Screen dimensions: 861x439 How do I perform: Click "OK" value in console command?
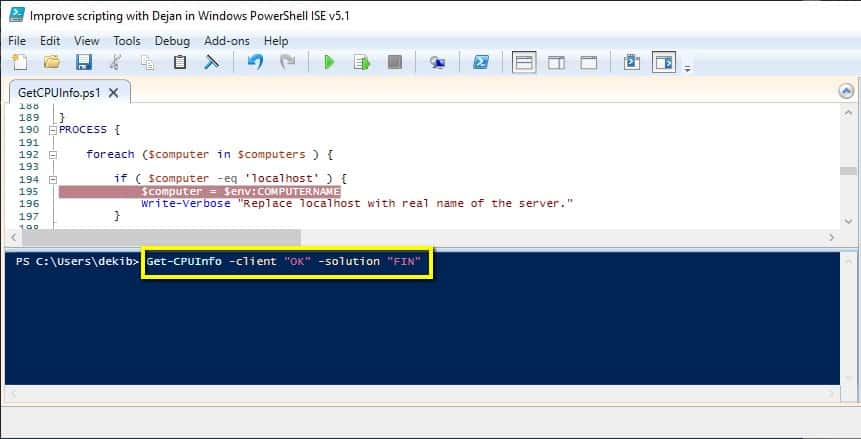[298, 262]
